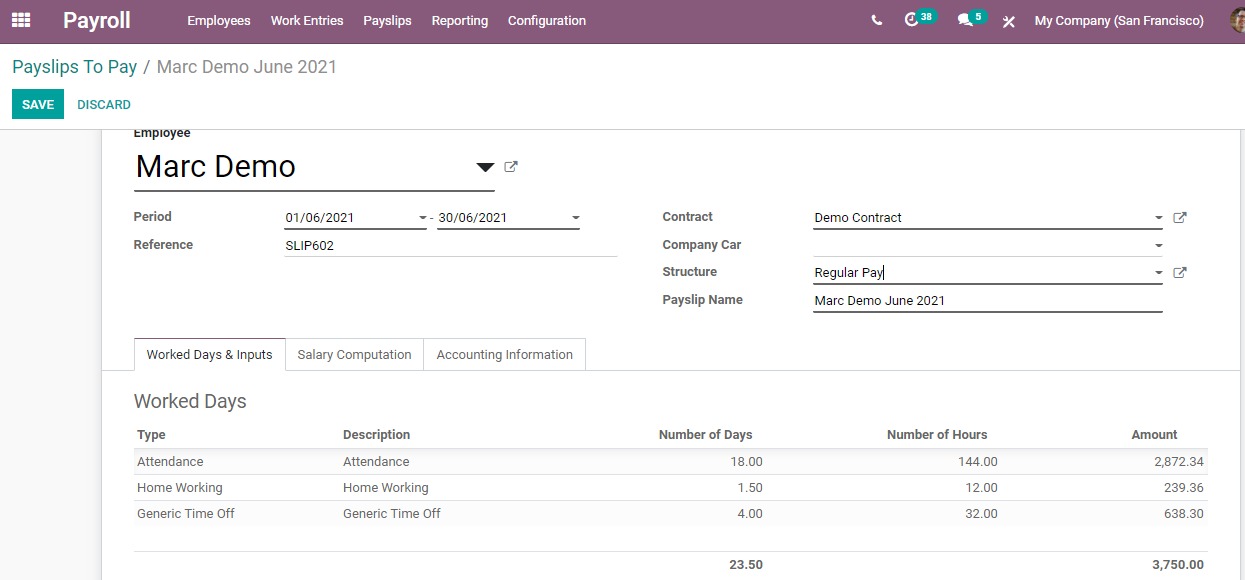Sort by Description column header
Screen dimensions: 1245x580
(377, 435)
